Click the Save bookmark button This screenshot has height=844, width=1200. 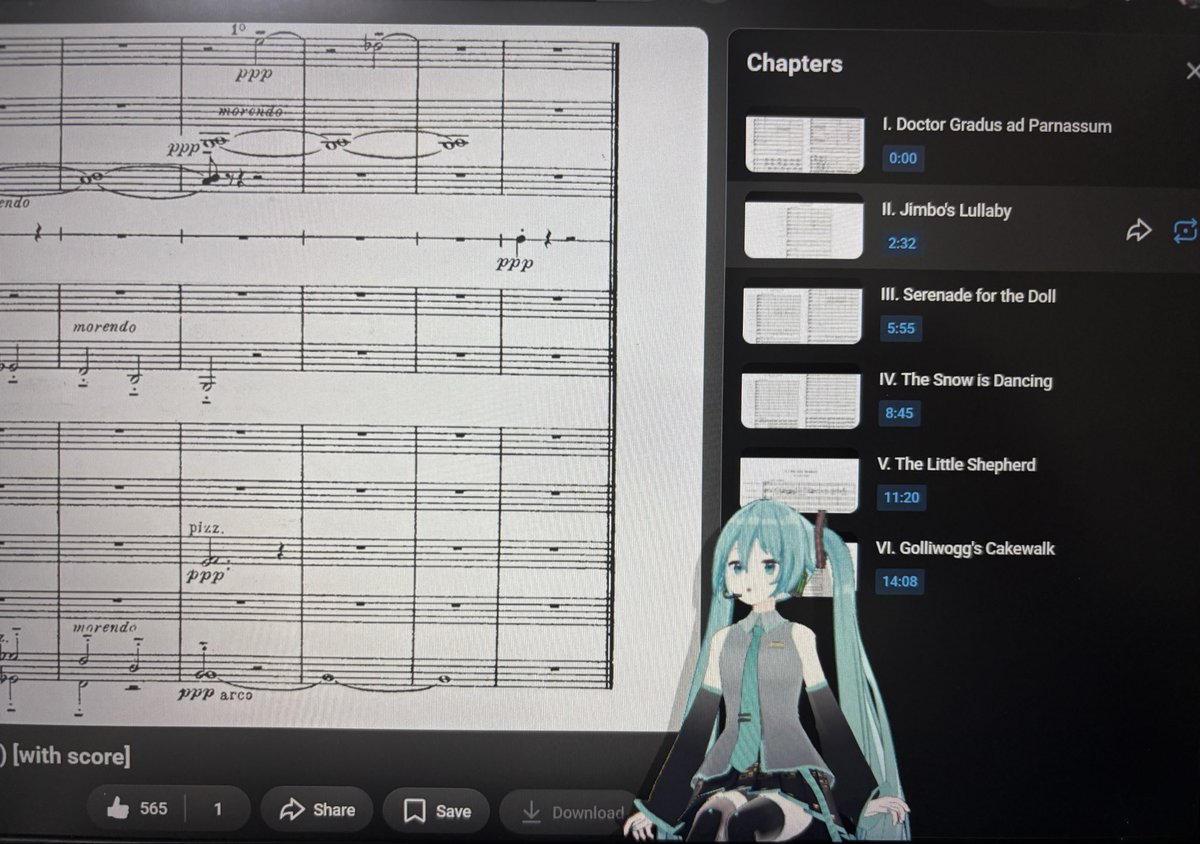coord(437,811)
